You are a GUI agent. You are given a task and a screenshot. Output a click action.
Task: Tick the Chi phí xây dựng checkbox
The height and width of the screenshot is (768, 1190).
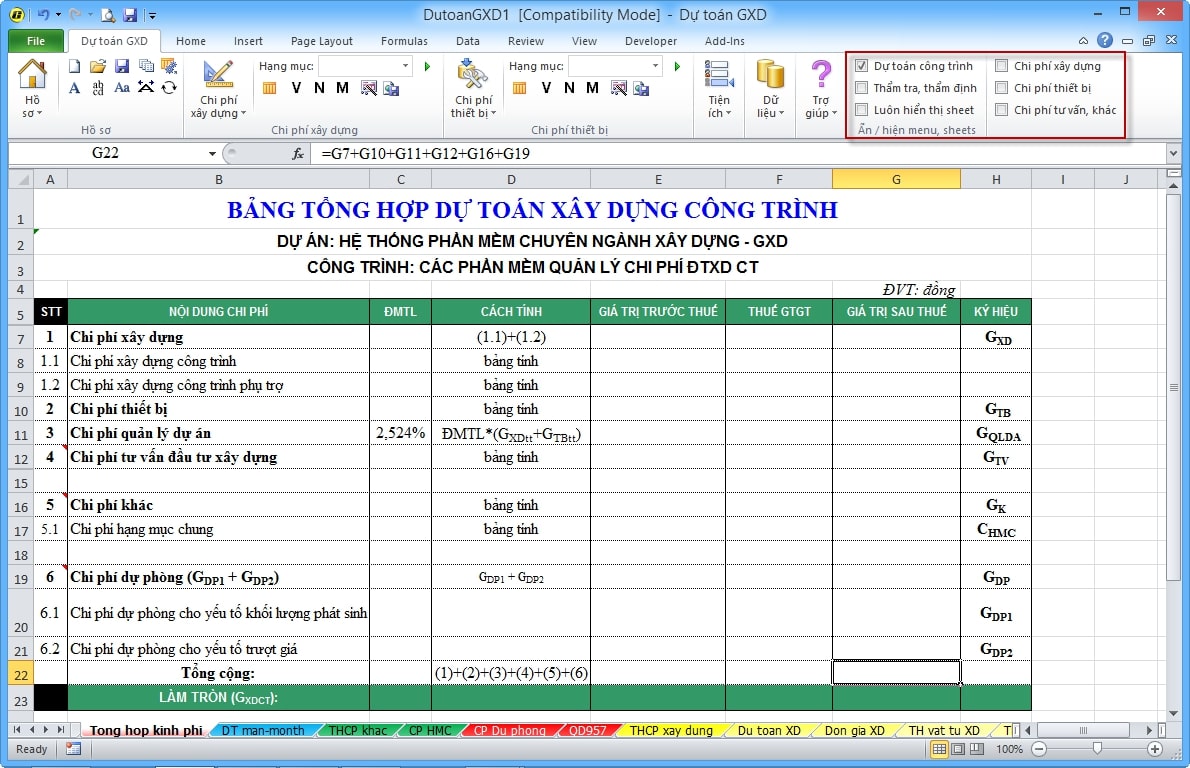click(x=1002, y=66)
